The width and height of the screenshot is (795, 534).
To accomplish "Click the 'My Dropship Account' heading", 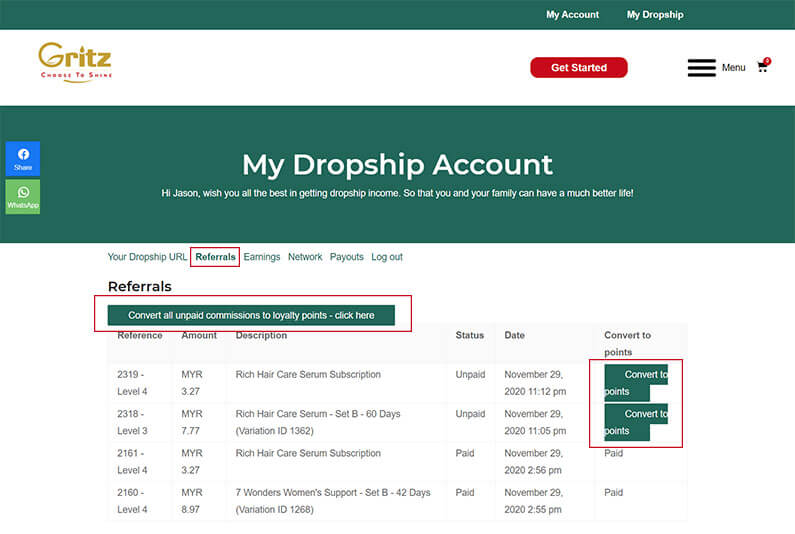I will (x=397, y=165).
